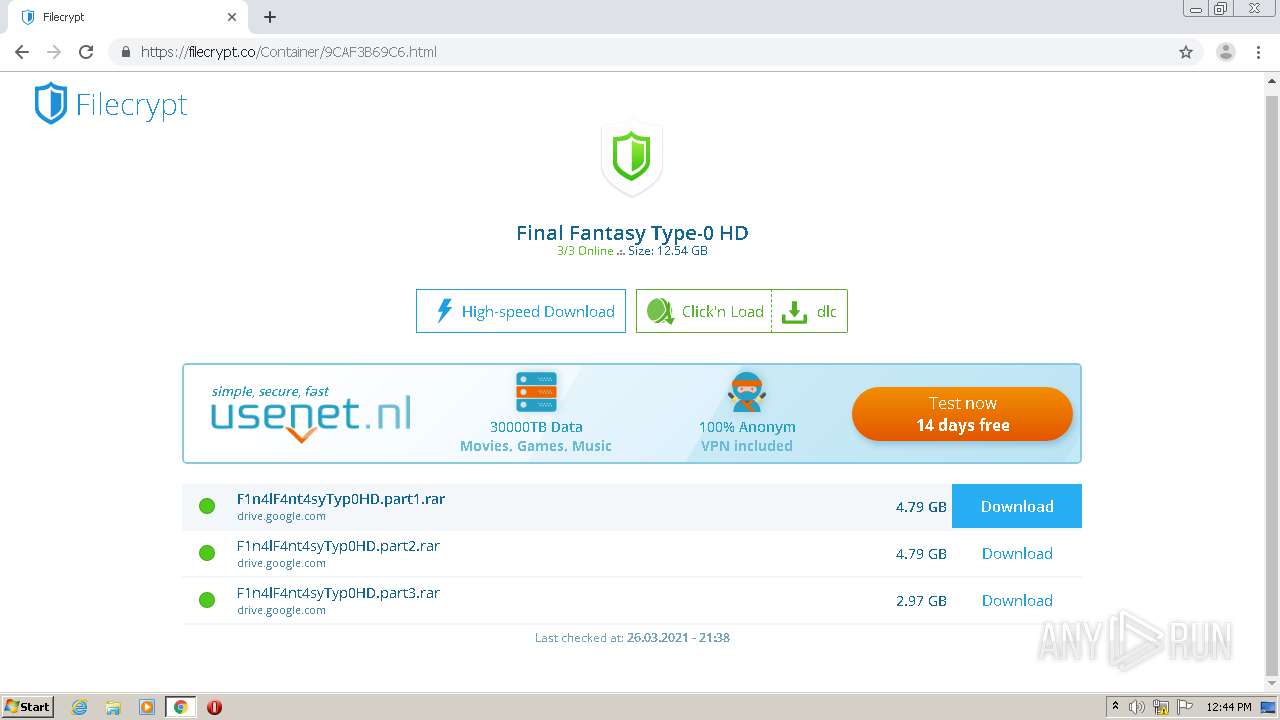Click the Click'n Load button
Viewport: 1280px width, 720px height.
tap(704, 311)
